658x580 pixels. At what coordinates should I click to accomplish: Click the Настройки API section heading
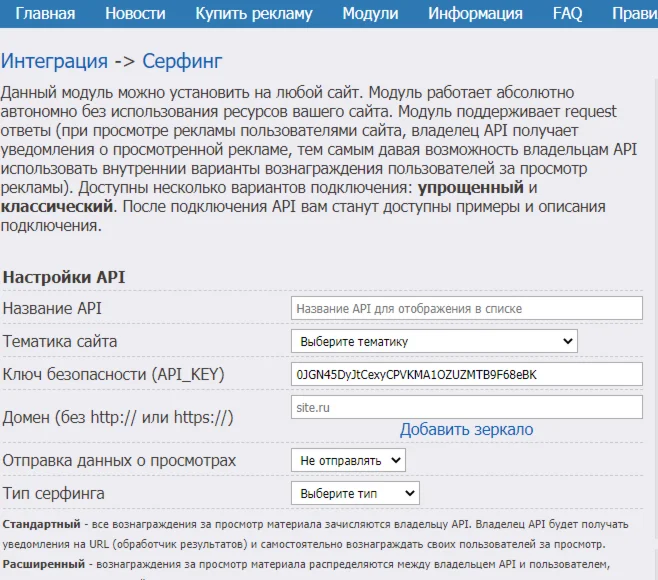pos(64,277)
